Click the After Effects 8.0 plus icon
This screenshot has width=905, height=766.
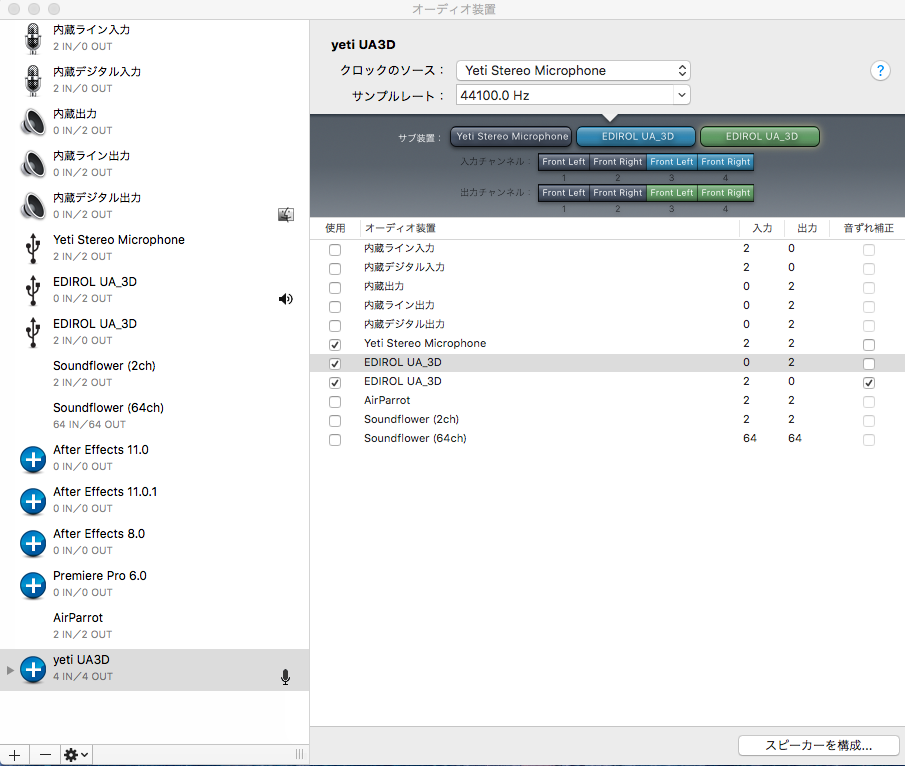(x=33, y=543)
